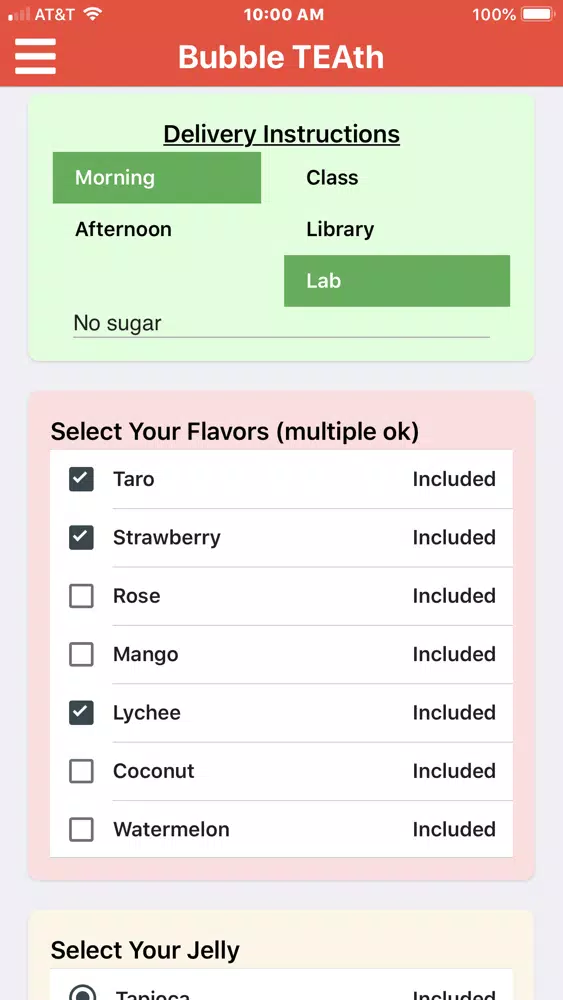Uncheck the Strawberry flavor checkbox
This screenshot has width=563, height=1000.
coord(81,538)
